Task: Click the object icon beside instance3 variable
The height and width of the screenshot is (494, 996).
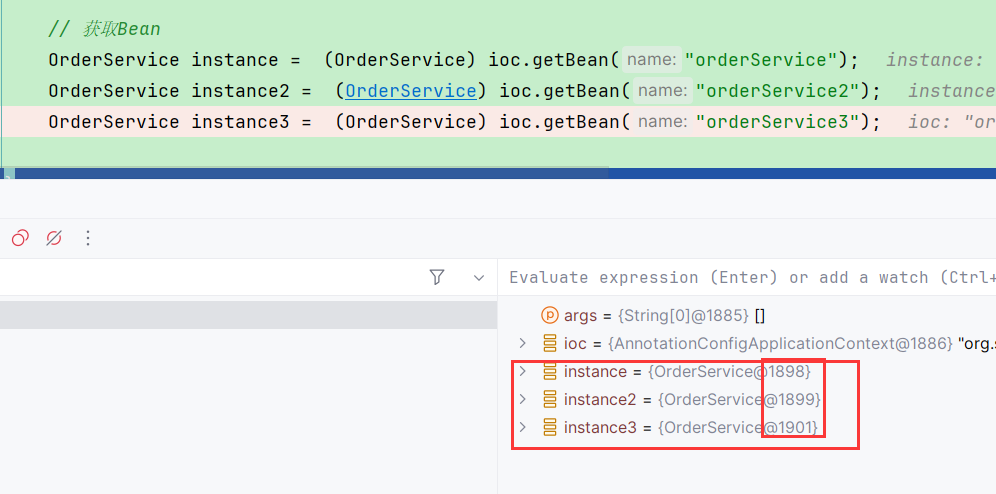Action: pyautogui.click(x=549, y=427)
